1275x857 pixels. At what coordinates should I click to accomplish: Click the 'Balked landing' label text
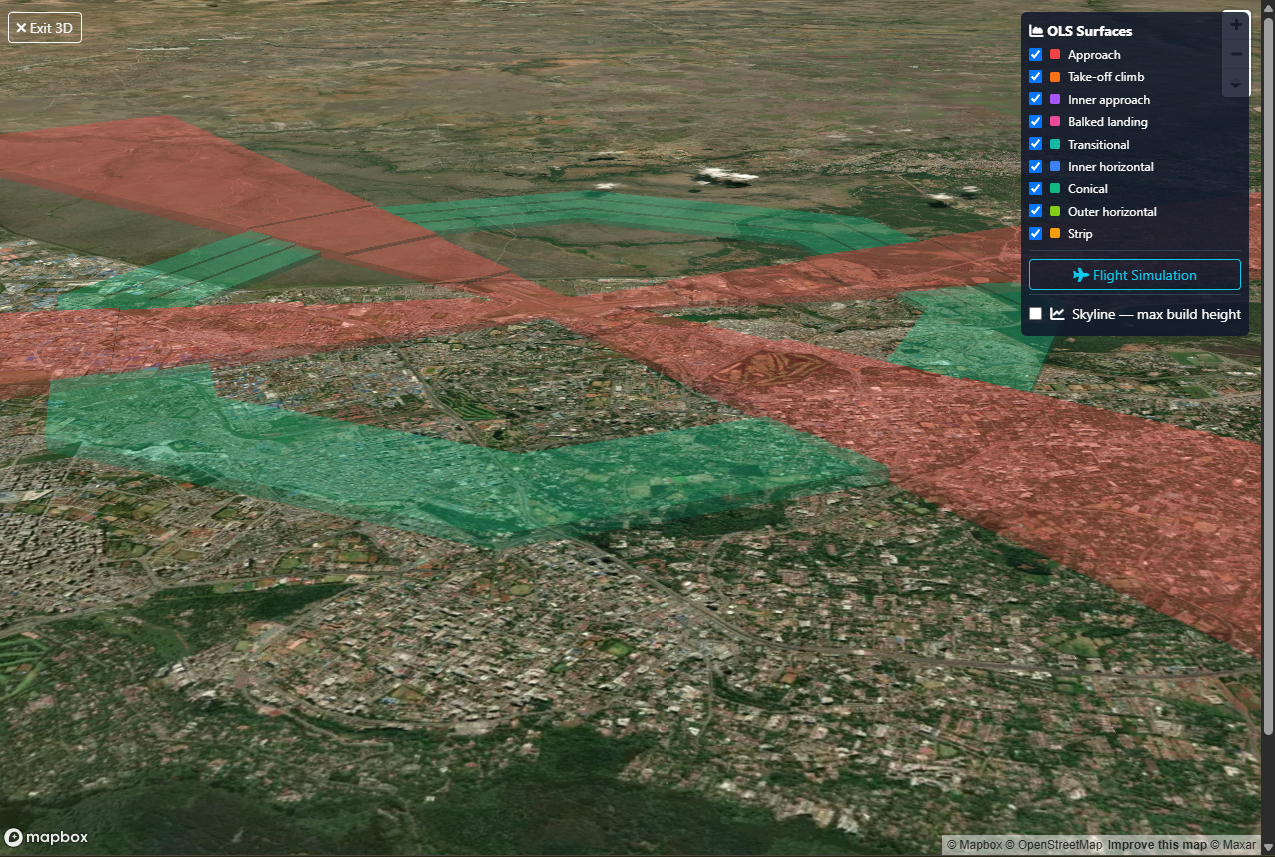coord(1108,122)
